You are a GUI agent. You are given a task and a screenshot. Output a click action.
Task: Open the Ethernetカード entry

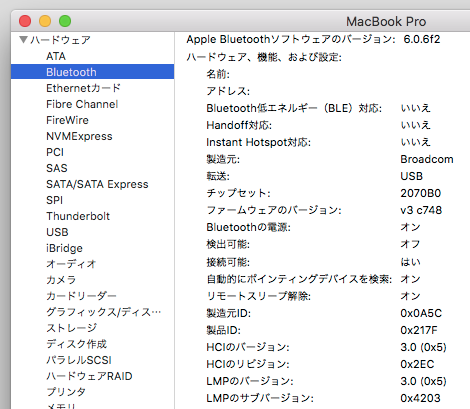[83, 88]
